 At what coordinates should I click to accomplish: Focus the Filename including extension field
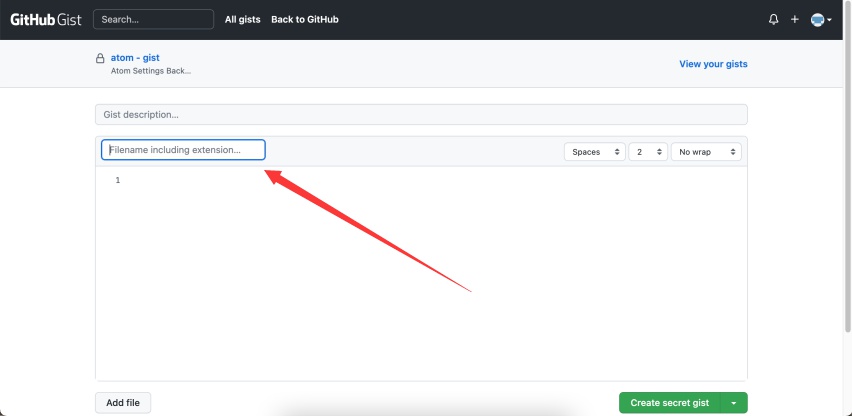tap(183, 150)
